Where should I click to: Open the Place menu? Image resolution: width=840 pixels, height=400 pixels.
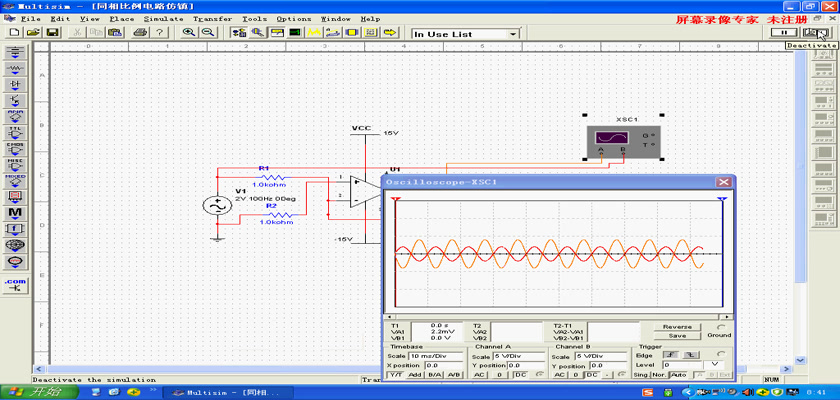[x=122, y=19]
